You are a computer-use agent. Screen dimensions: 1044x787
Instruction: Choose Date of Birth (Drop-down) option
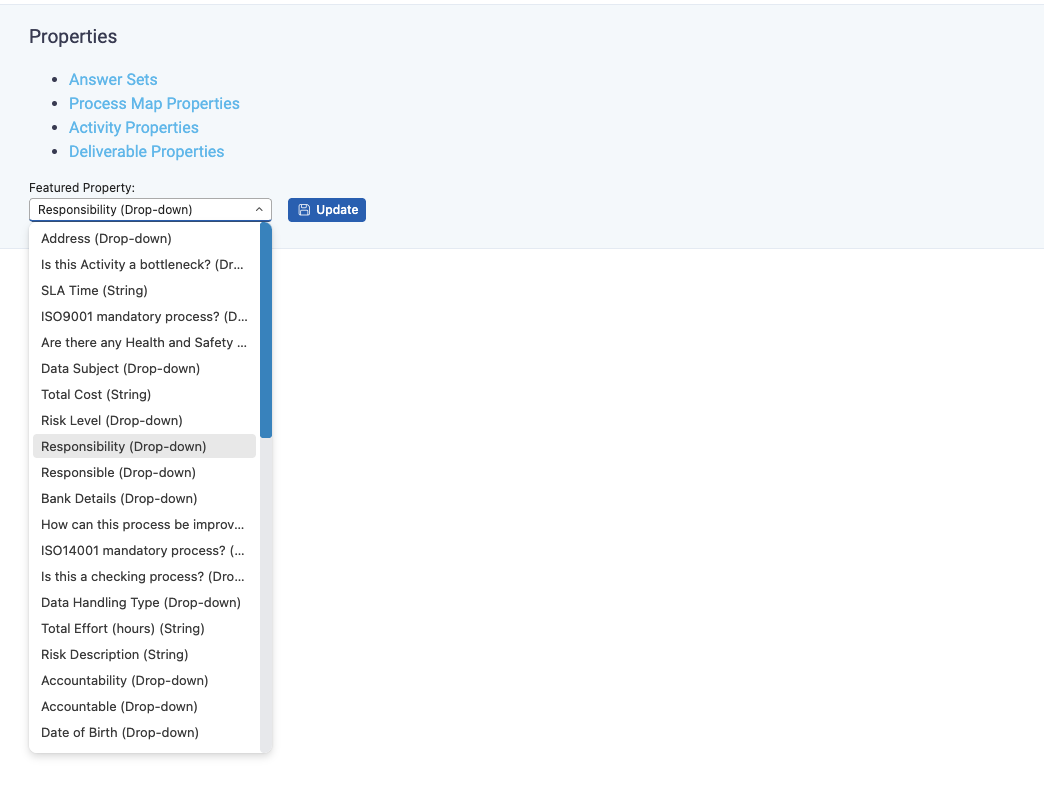[x=144, y=732]
